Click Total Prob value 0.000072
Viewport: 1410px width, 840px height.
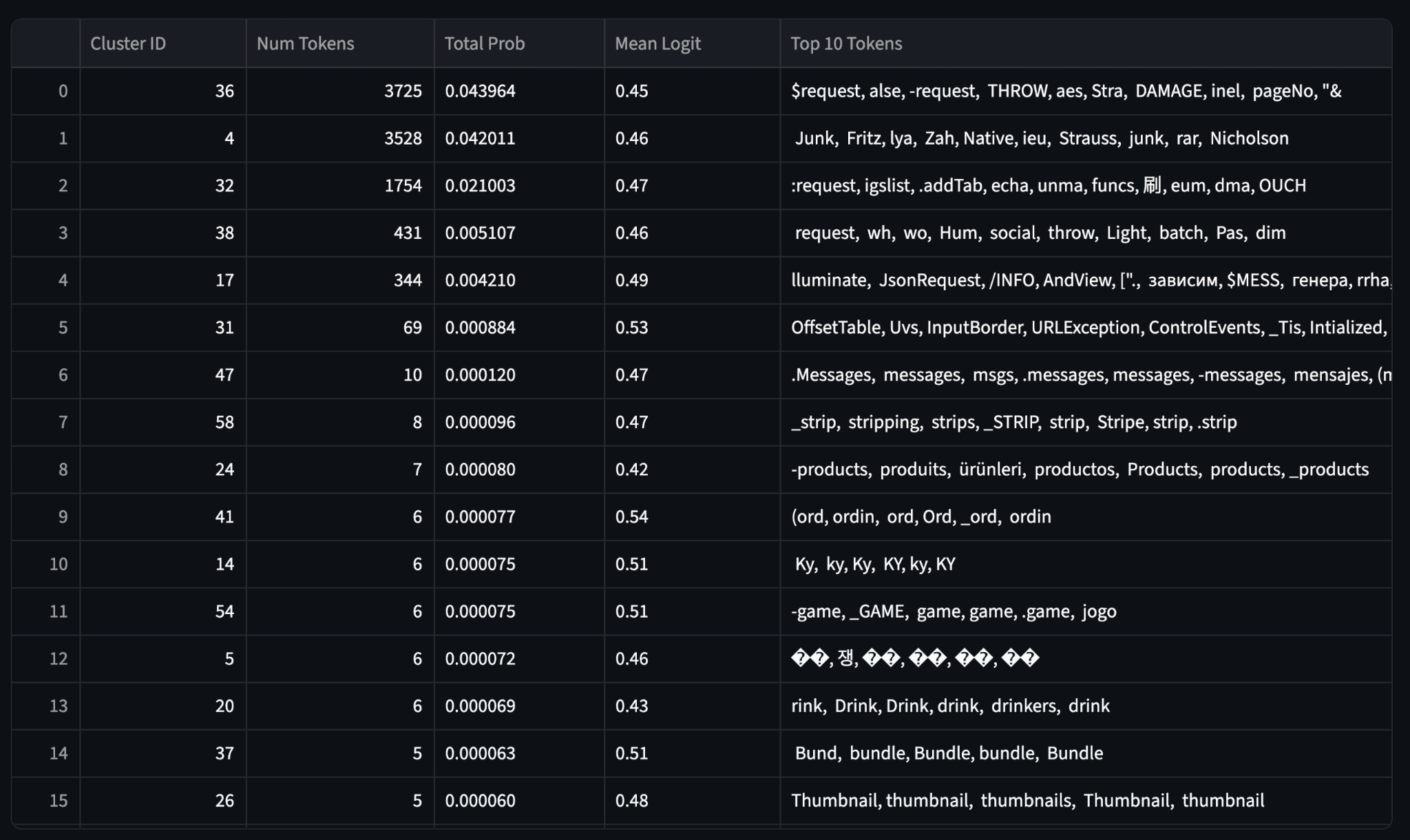tap(519, 659)
